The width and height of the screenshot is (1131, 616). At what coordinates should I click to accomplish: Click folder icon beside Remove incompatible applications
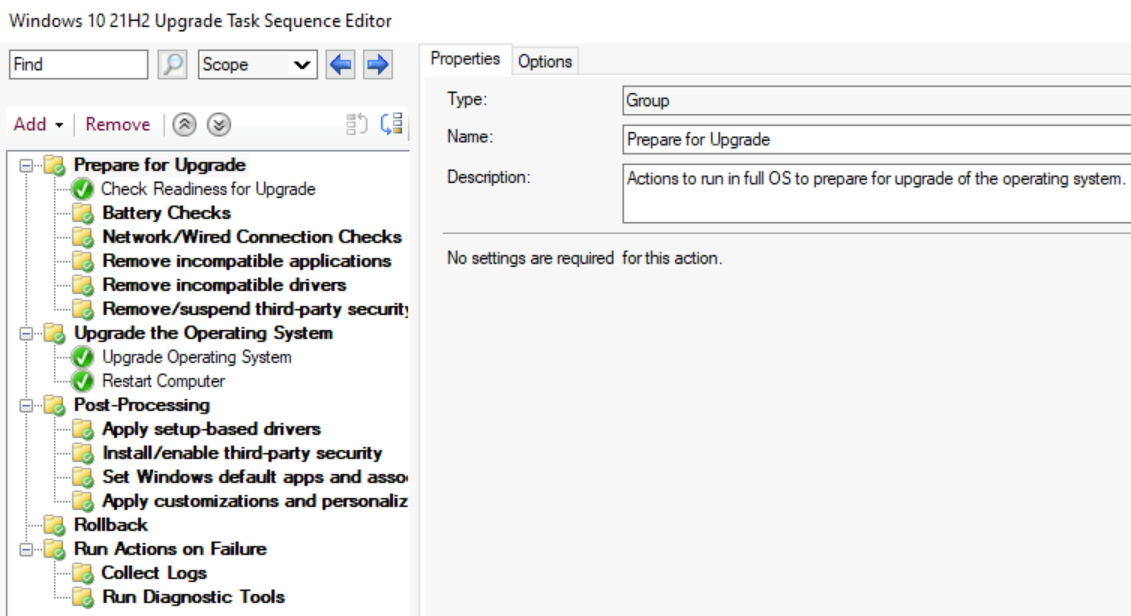[x=83, y=261]
